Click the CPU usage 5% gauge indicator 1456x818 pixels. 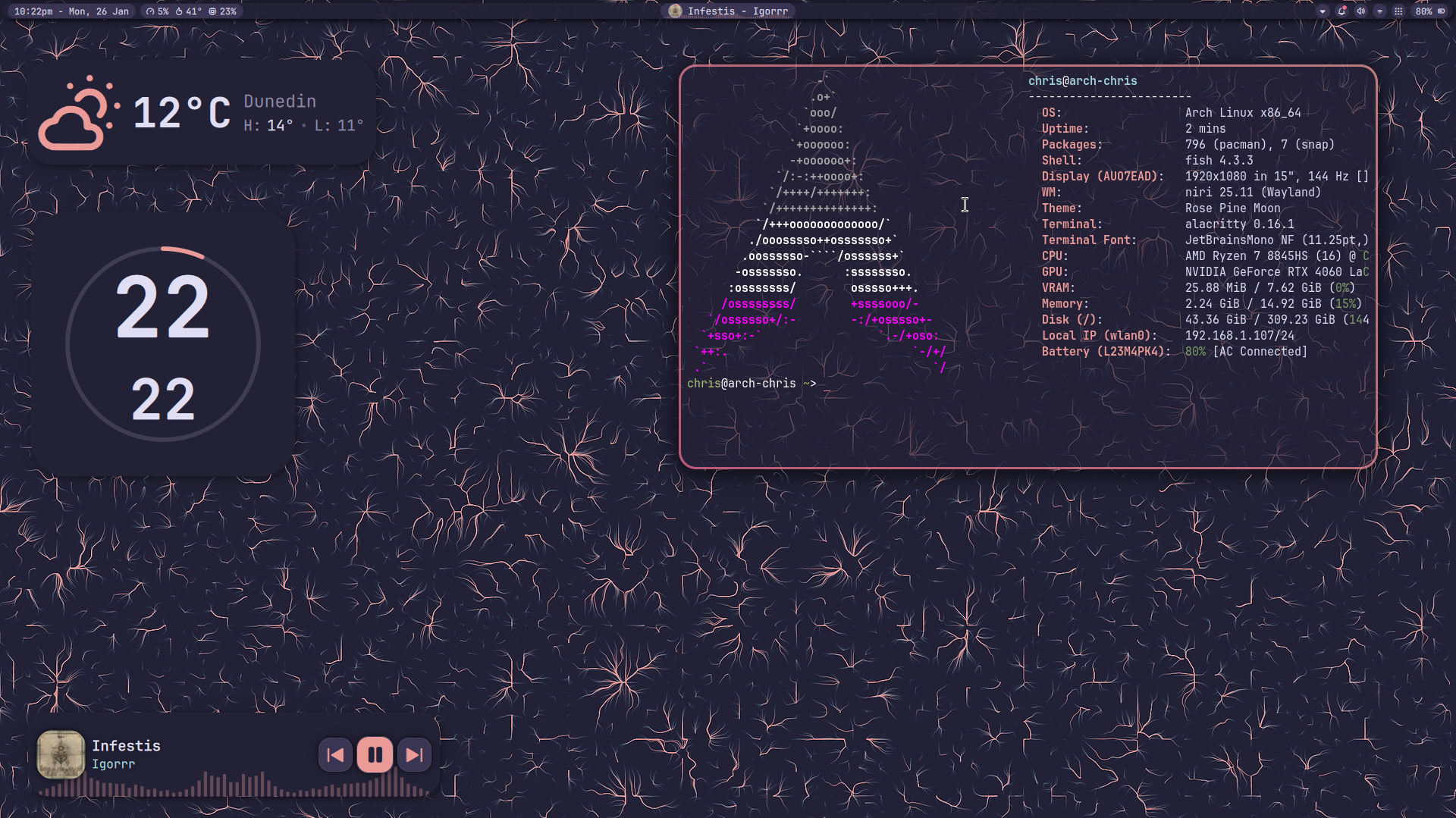(158, 11)
